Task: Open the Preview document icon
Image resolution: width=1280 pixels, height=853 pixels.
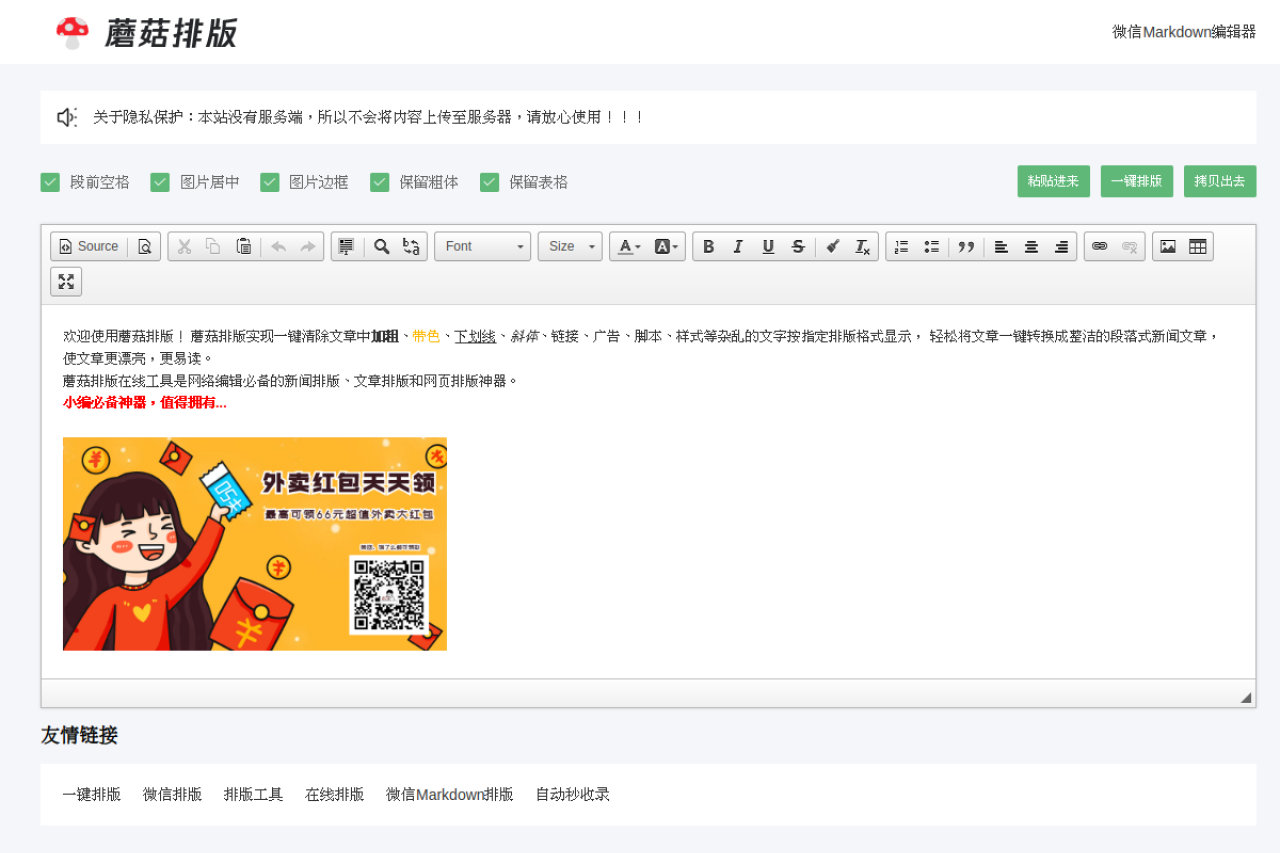Action: click(144, 246)
